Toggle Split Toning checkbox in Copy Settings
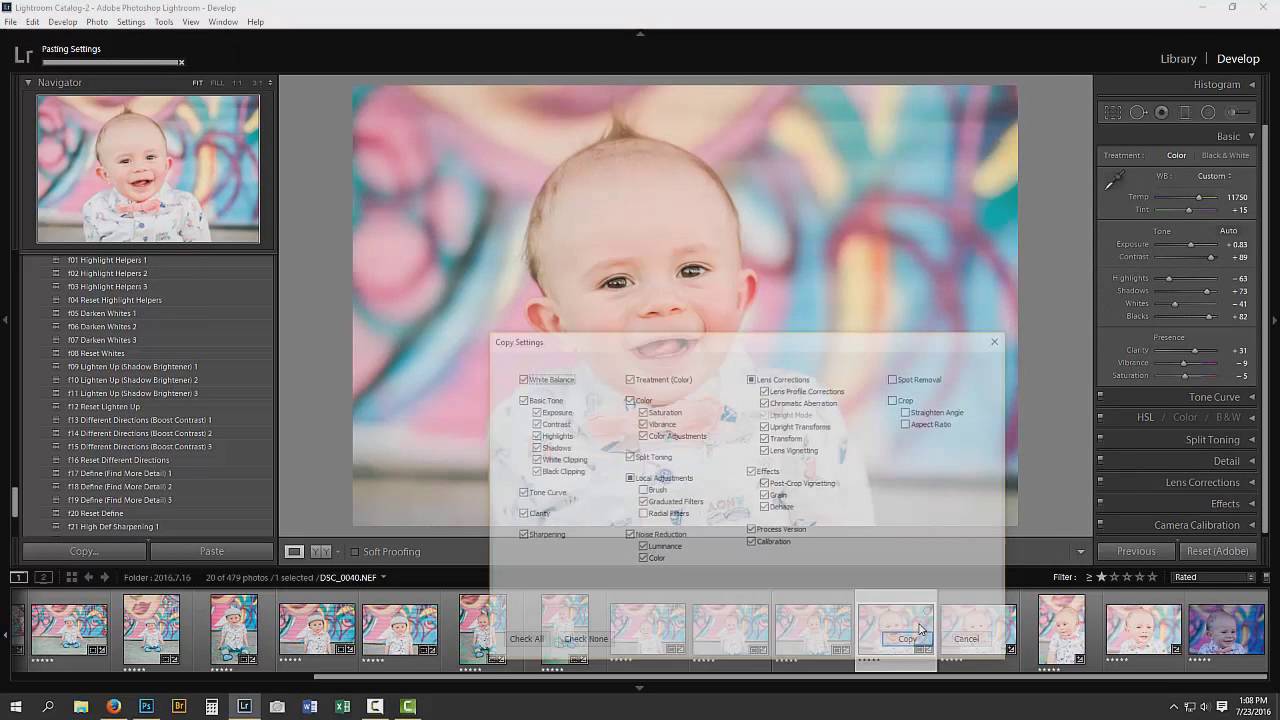The height and width of the screenshot is (720, 1280). [x=630, y=457]
